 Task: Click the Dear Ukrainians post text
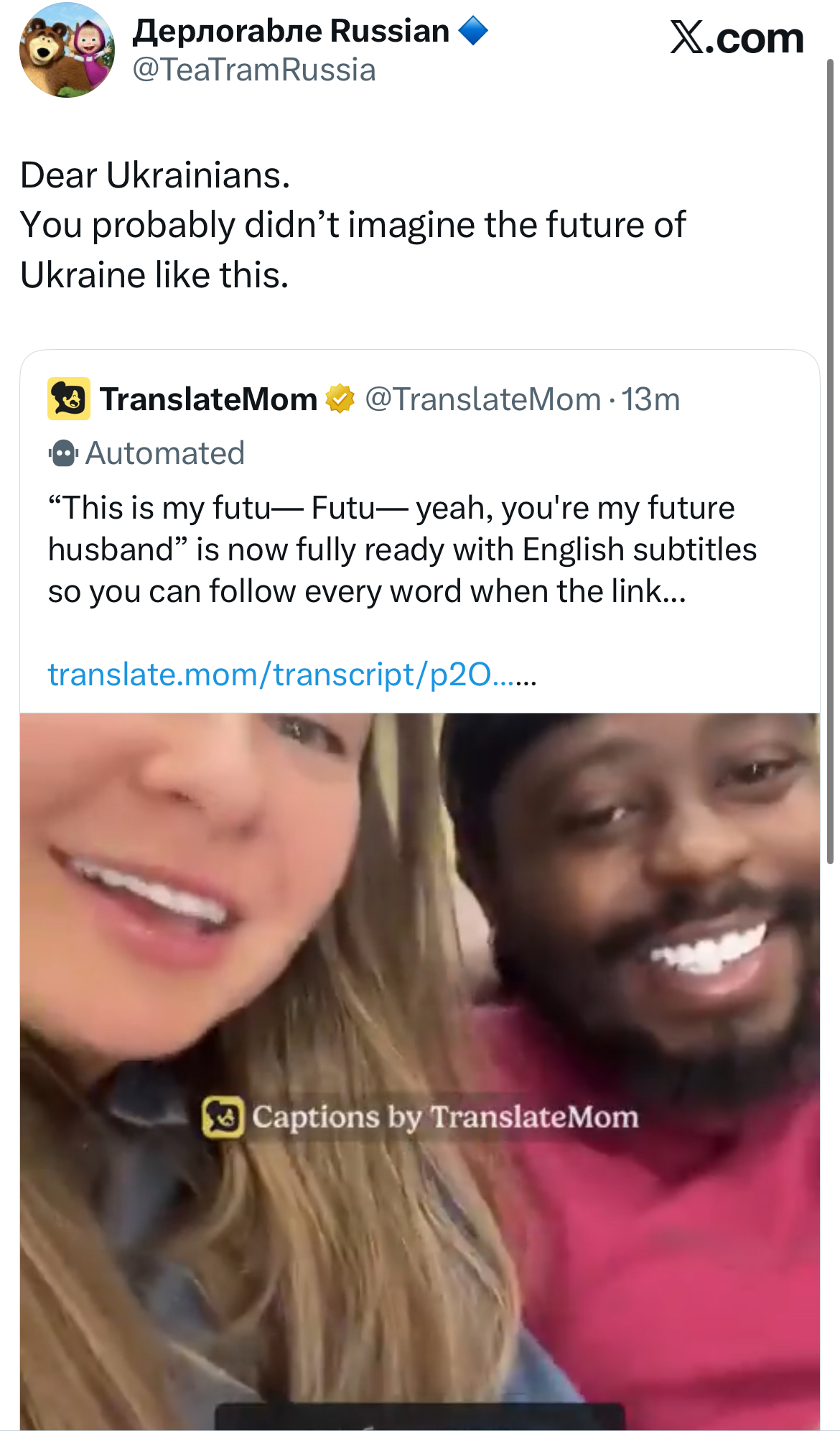(353, 225)
